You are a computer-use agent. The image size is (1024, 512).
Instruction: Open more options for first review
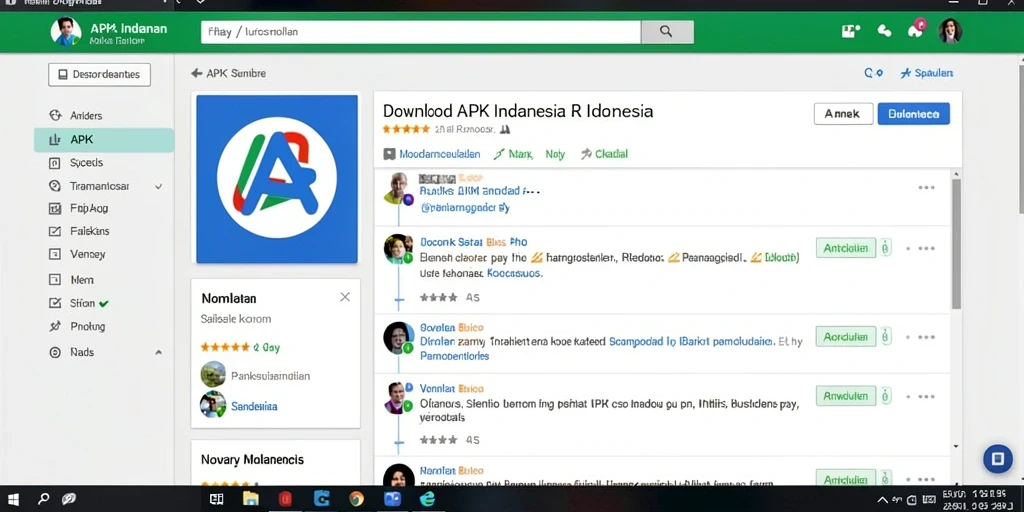[926, 187]
